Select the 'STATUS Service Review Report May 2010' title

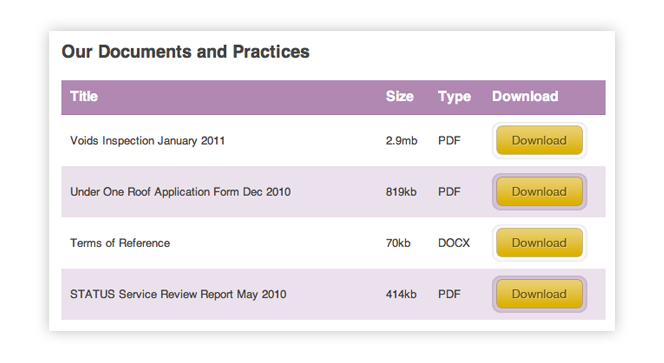tap(178, 294)
